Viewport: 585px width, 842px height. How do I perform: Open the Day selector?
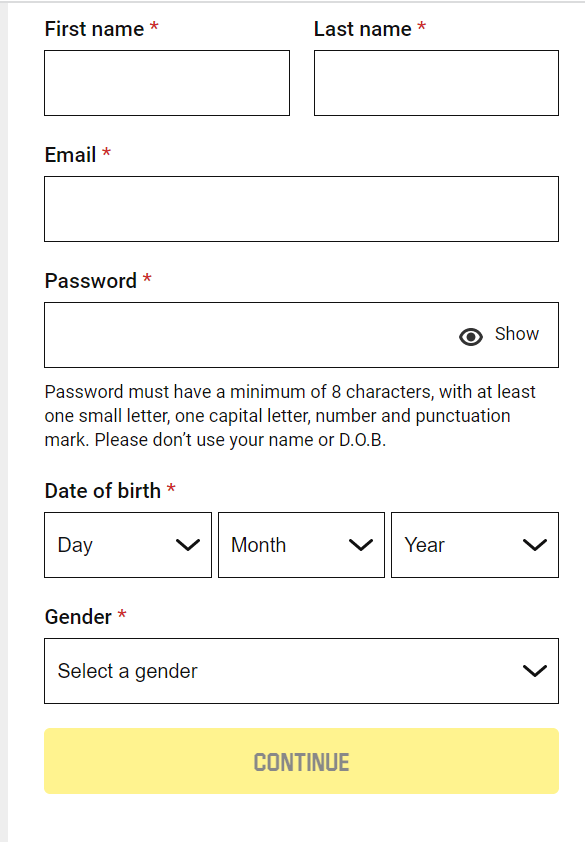click(128, 545)
